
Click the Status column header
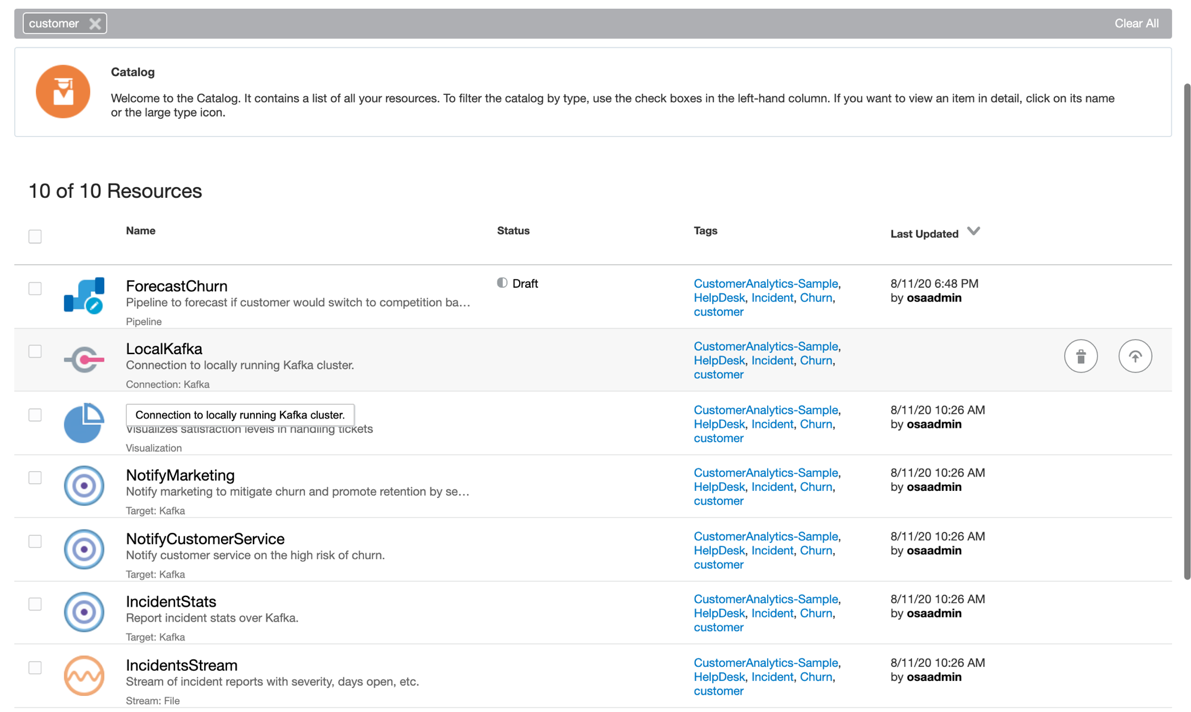pyautogui.click(x=513, y=231)
